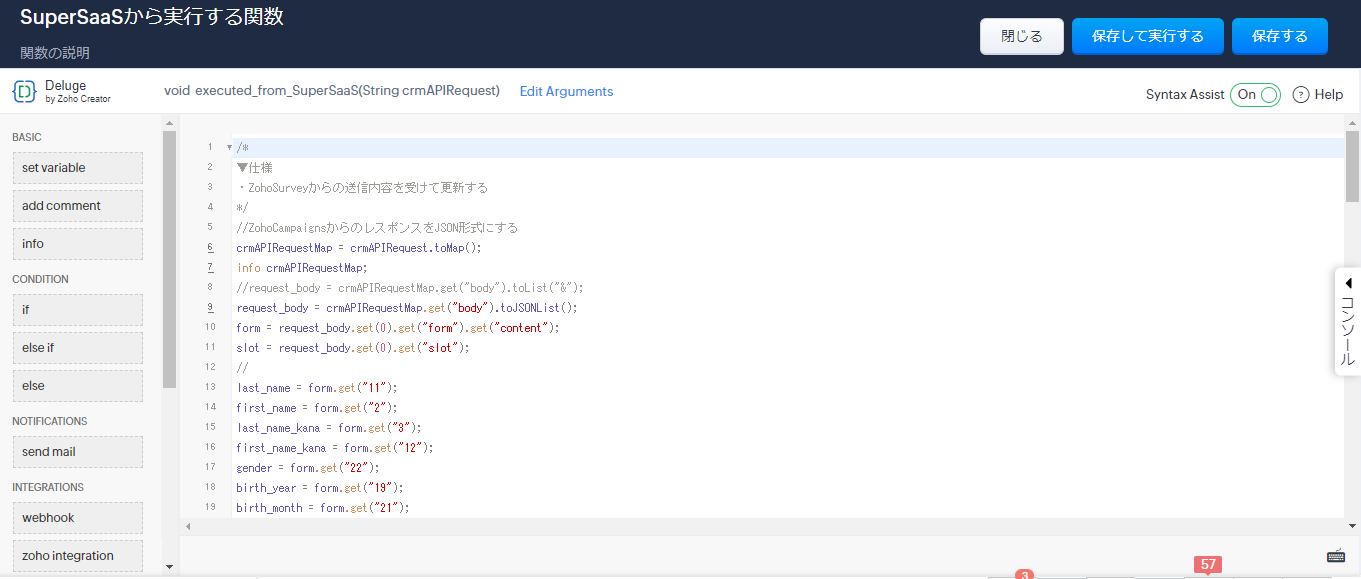
Task: Select the else block
Action: (x=78, y=386)
